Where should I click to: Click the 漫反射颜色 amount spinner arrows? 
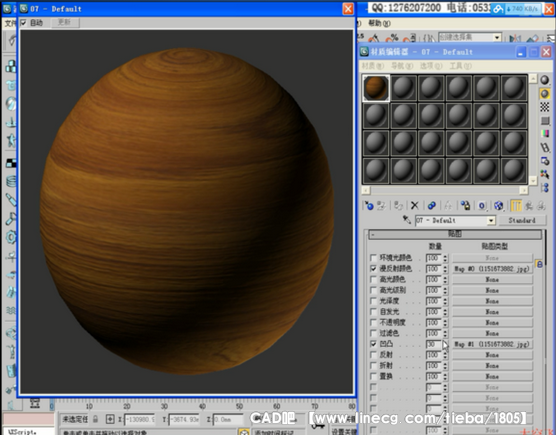tap(445, 269)
